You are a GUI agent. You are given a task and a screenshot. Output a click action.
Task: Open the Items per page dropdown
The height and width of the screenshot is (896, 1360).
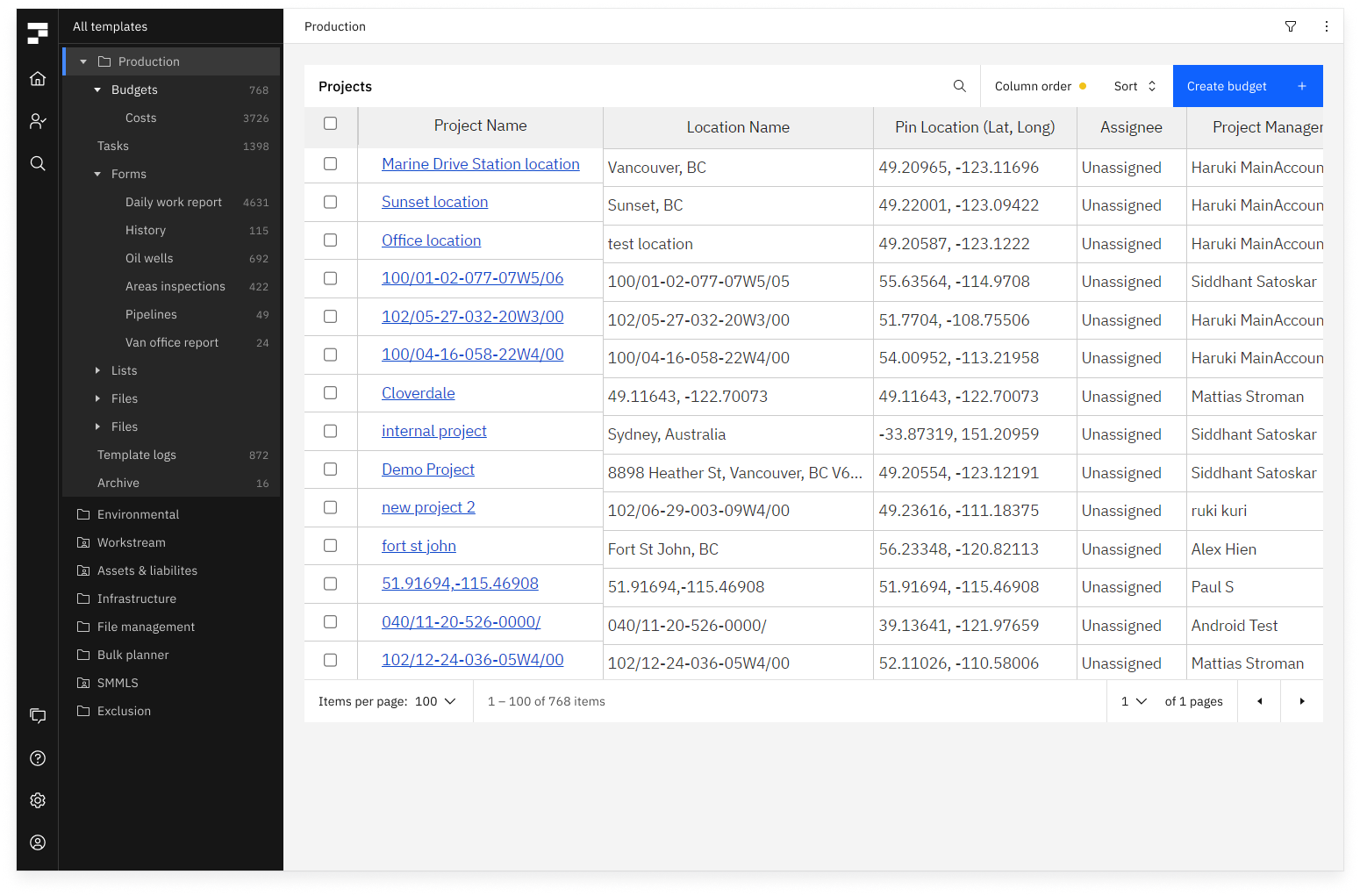point(436,701)
